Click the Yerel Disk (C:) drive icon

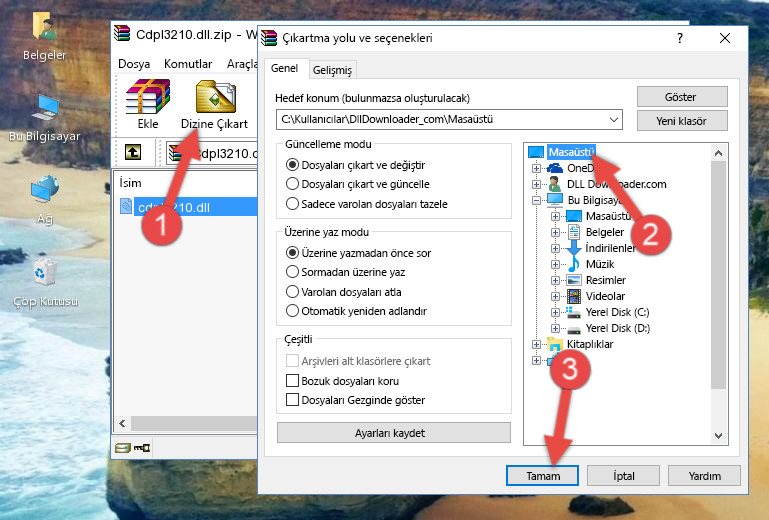[573, 312]
